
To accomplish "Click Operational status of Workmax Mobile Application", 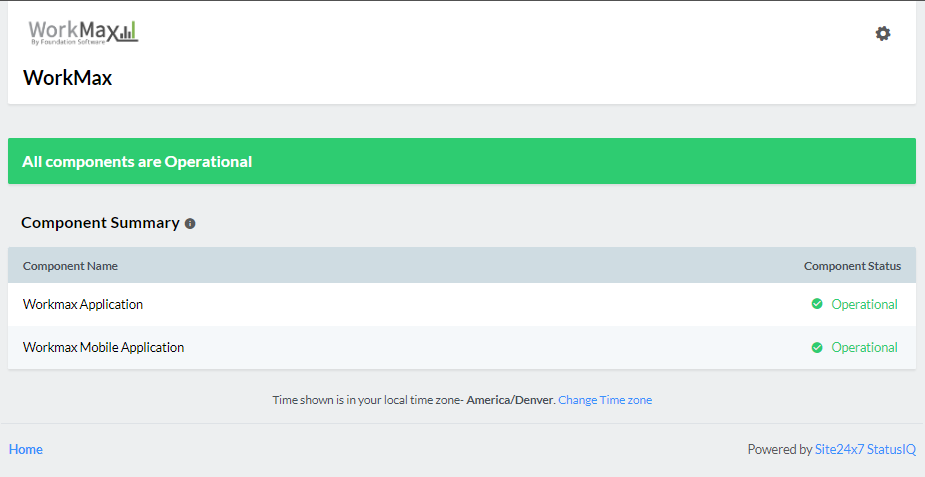I will click(x=864, y=347).
